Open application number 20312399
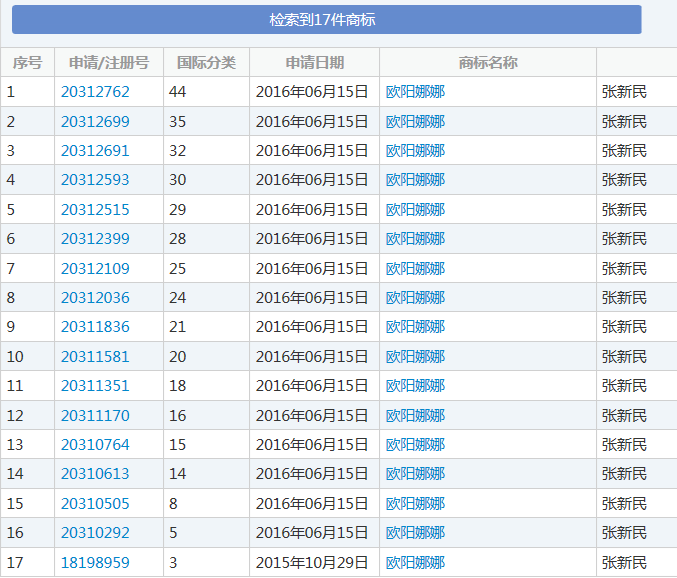Image resolution: width=677 pixels, height=578 pixels. click(x=95, y=239)
